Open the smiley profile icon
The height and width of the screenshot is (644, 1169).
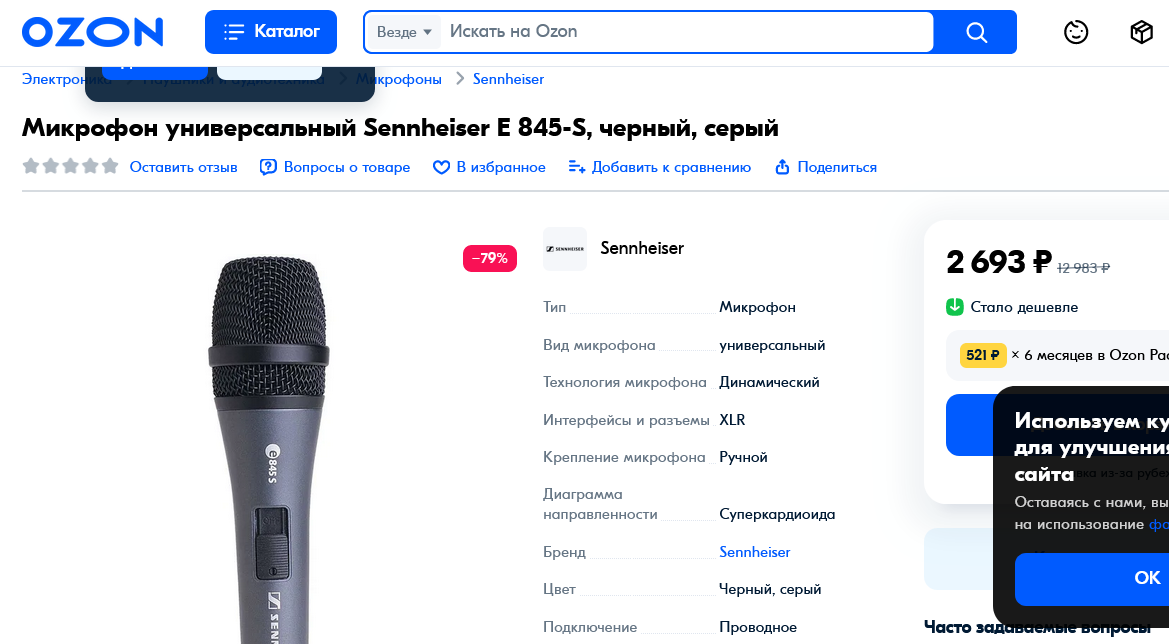[1076, 32]
